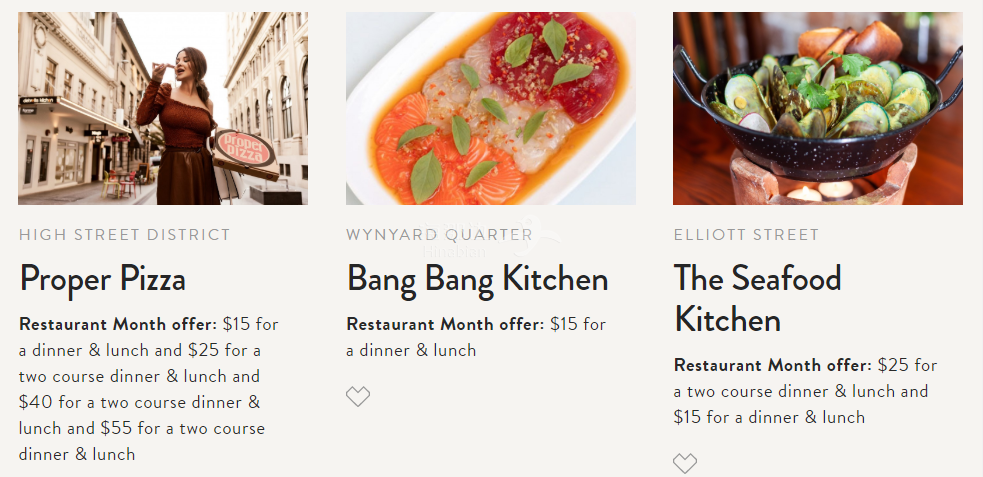Open the Proper Pizza restaurant title
This screenshot has width=983, height=477.
coord(102,278)
